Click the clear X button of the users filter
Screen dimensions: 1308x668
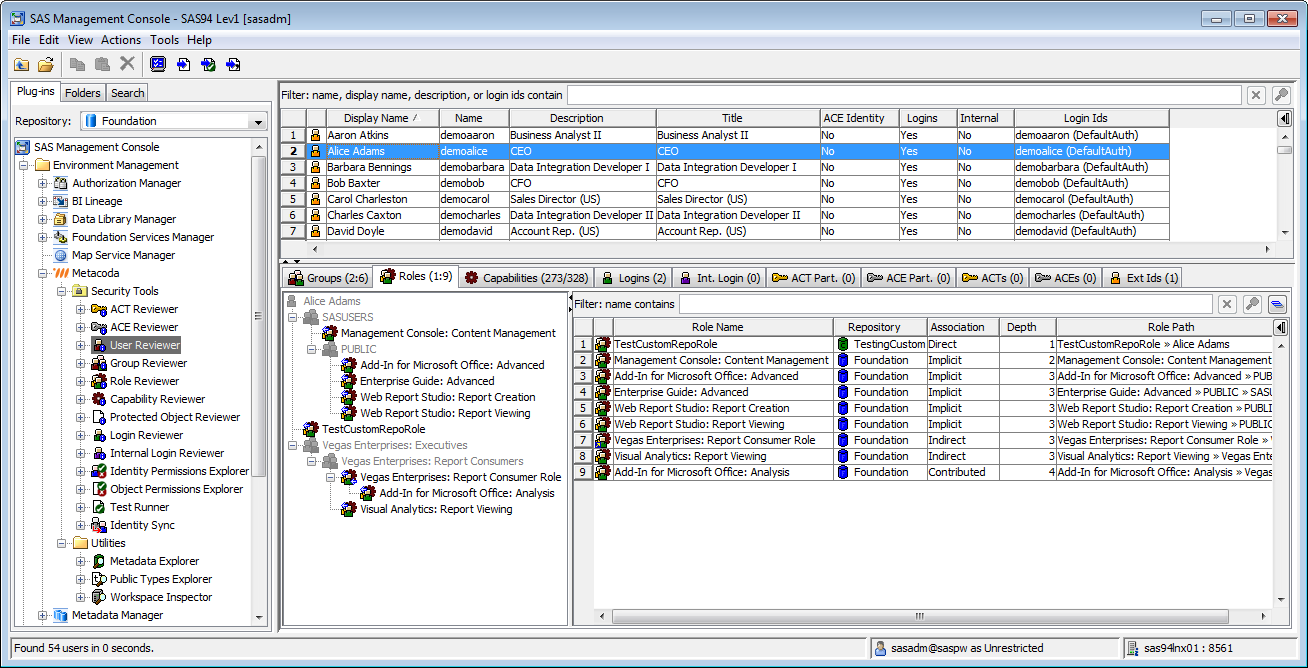pos(1257,95)
